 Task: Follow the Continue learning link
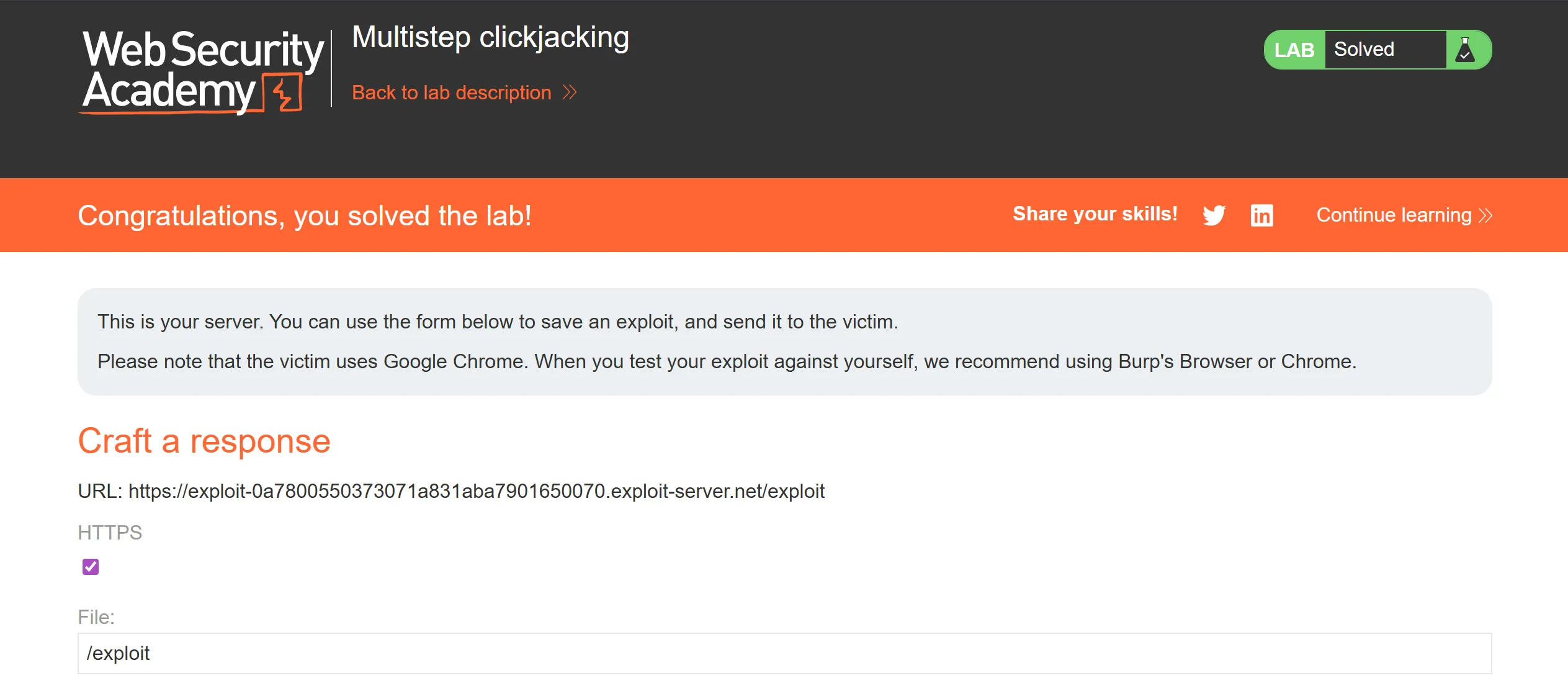click(1394, 215)
